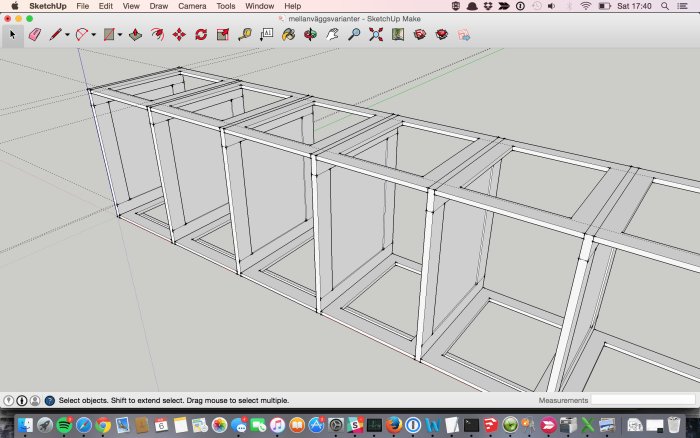Open the Add Location map tool

[x=398, y=34]
